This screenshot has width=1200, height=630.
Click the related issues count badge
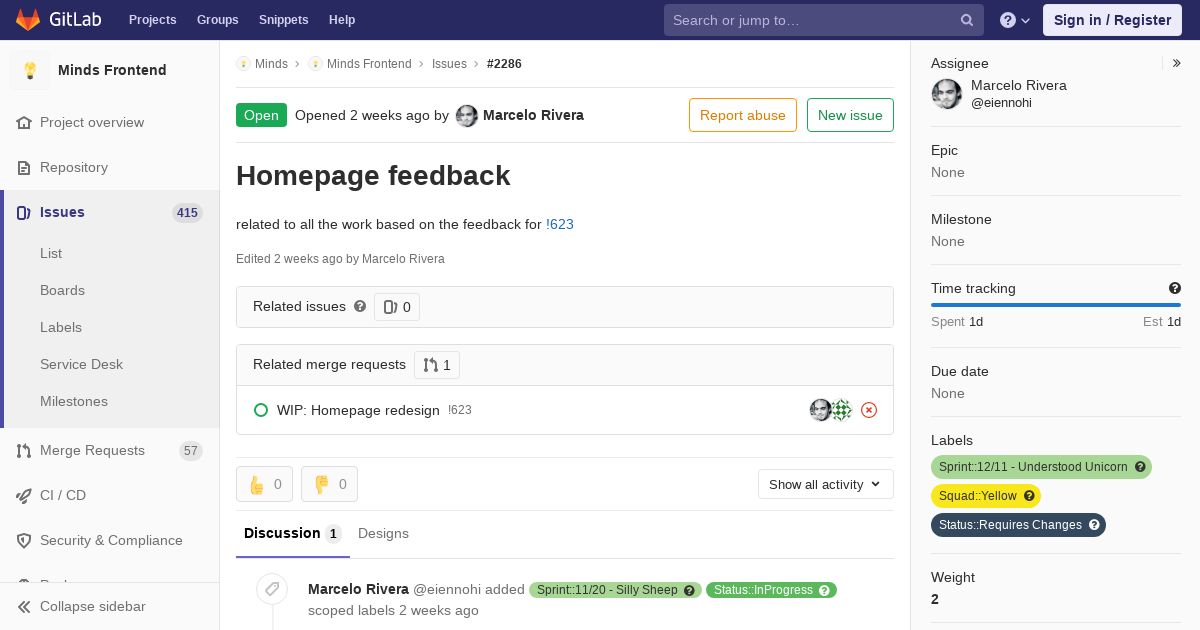(x=397, y=307)
